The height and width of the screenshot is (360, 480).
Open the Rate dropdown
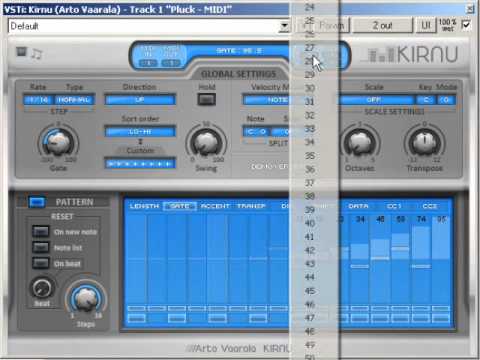pyautogui.click(x=38, y=100)
